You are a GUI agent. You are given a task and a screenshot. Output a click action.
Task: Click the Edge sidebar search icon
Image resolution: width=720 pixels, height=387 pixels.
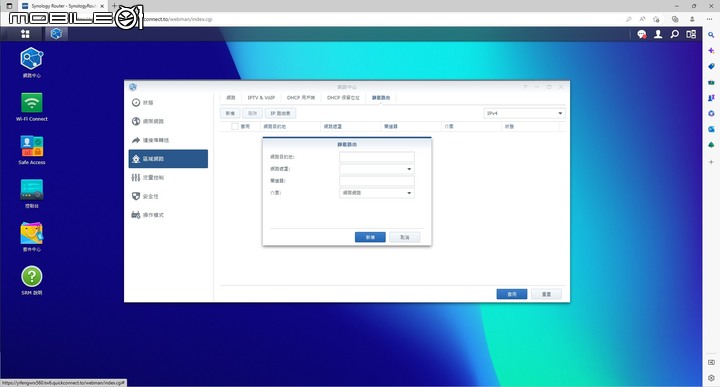[x=711, y=35]
